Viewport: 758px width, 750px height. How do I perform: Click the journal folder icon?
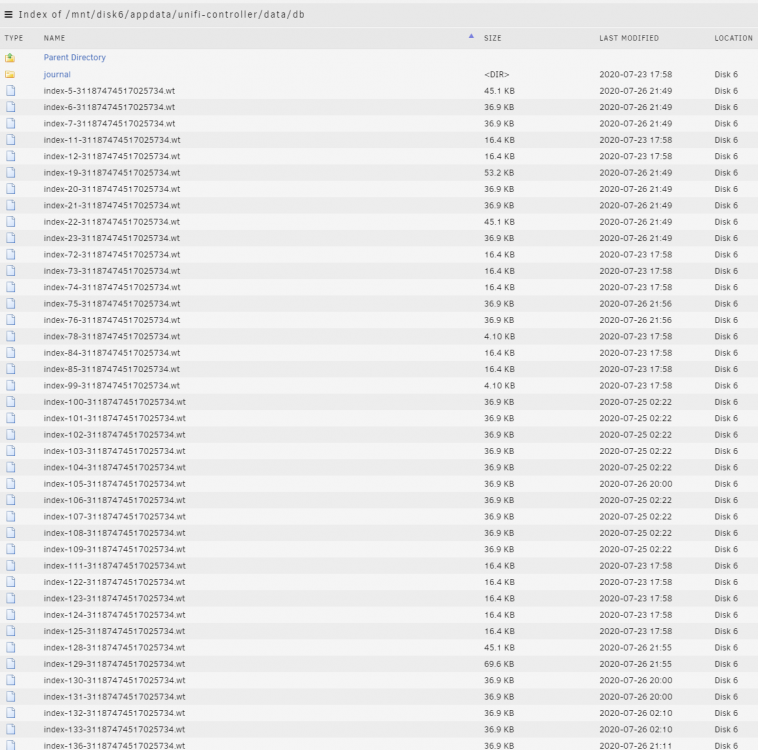tap(10, 74)
